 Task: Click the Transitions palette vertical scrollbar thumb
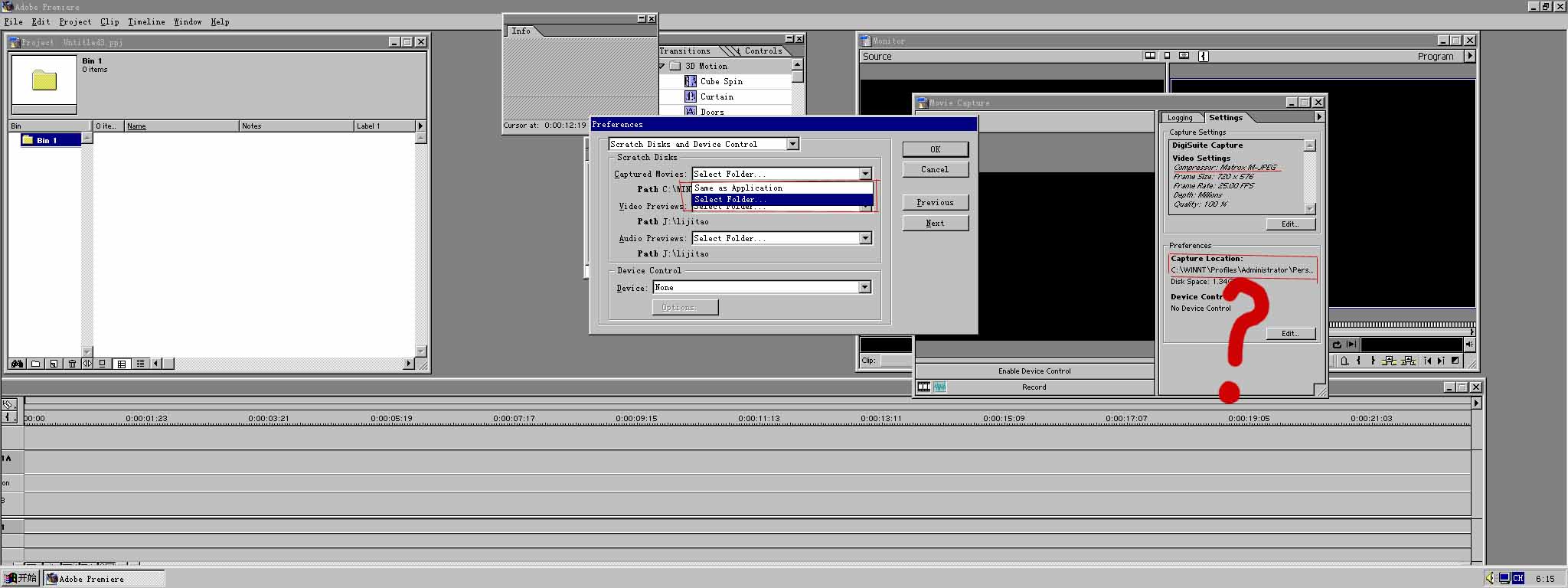798,77
